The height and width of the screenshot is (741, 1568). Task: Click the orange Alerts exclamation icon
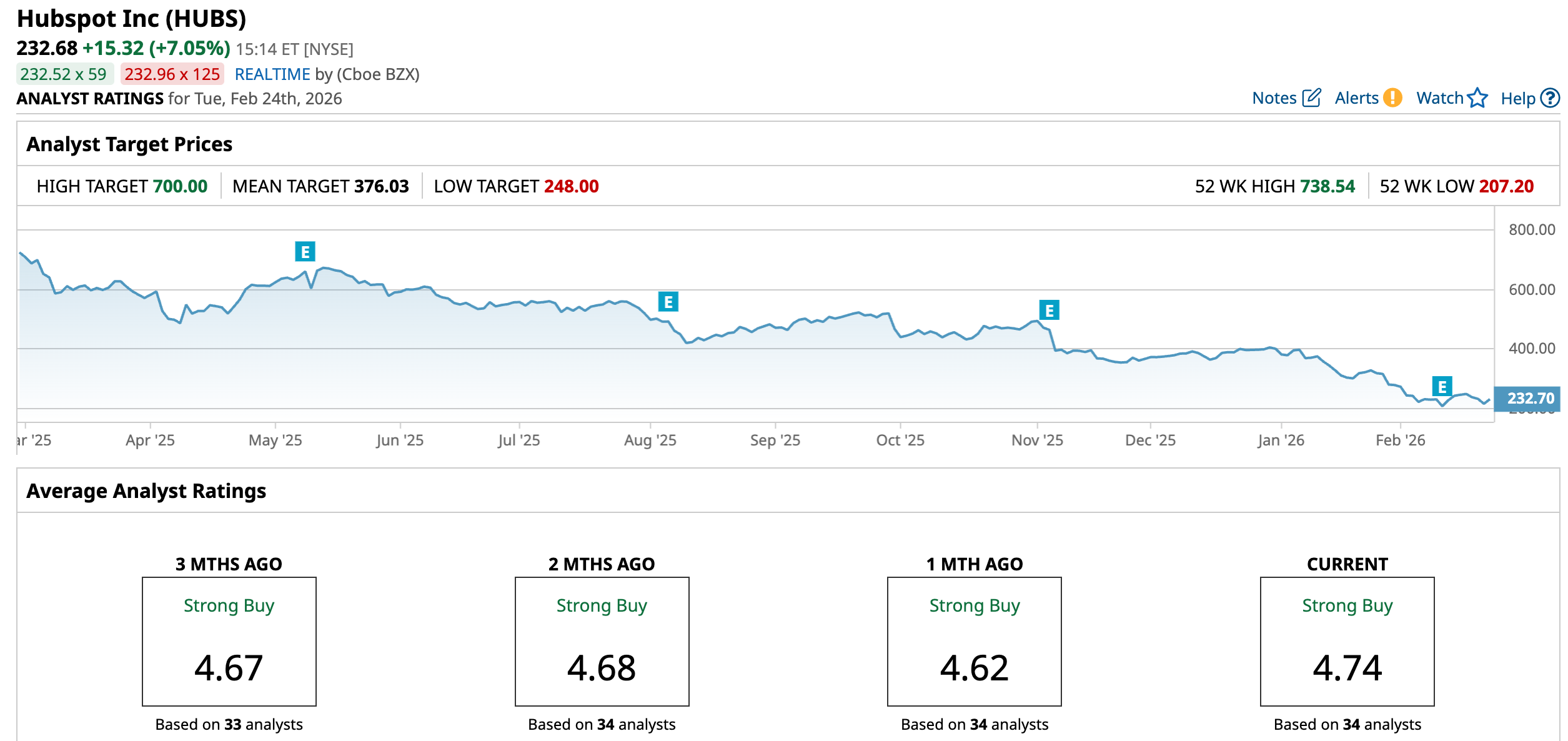pos(1392,98)
